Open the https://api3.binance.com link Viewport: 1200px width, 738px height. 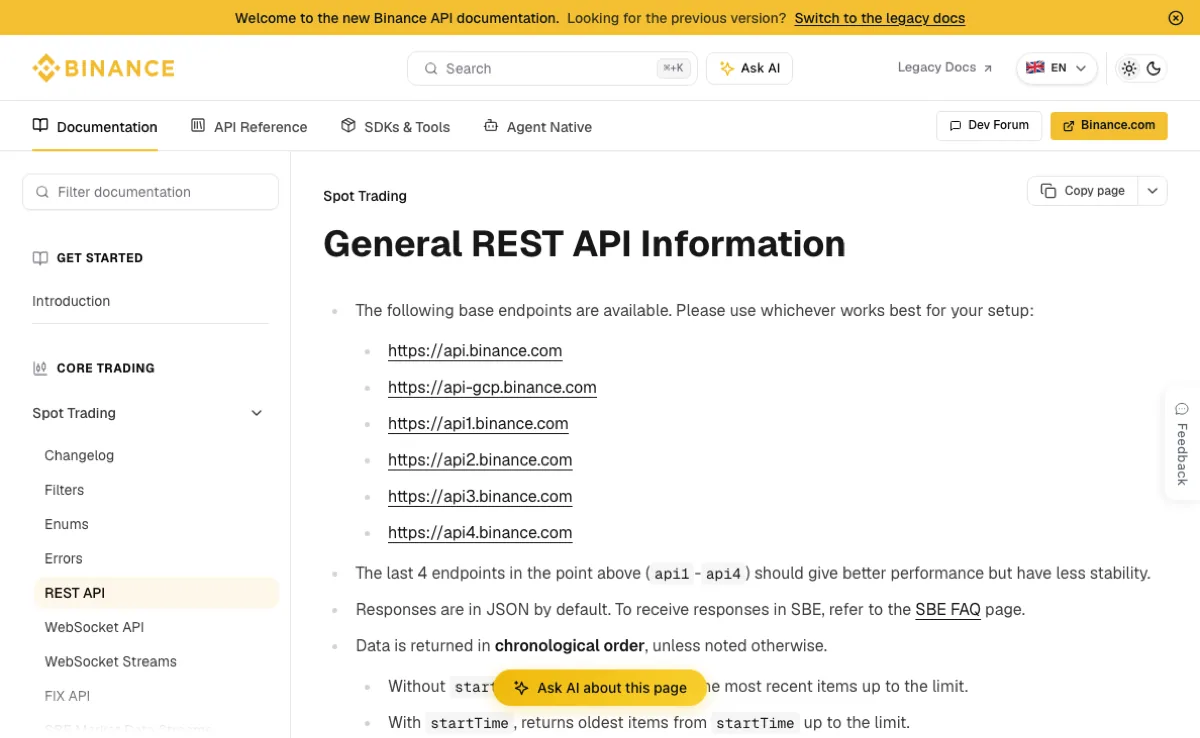pyautogui.click(x=480, y=496)
